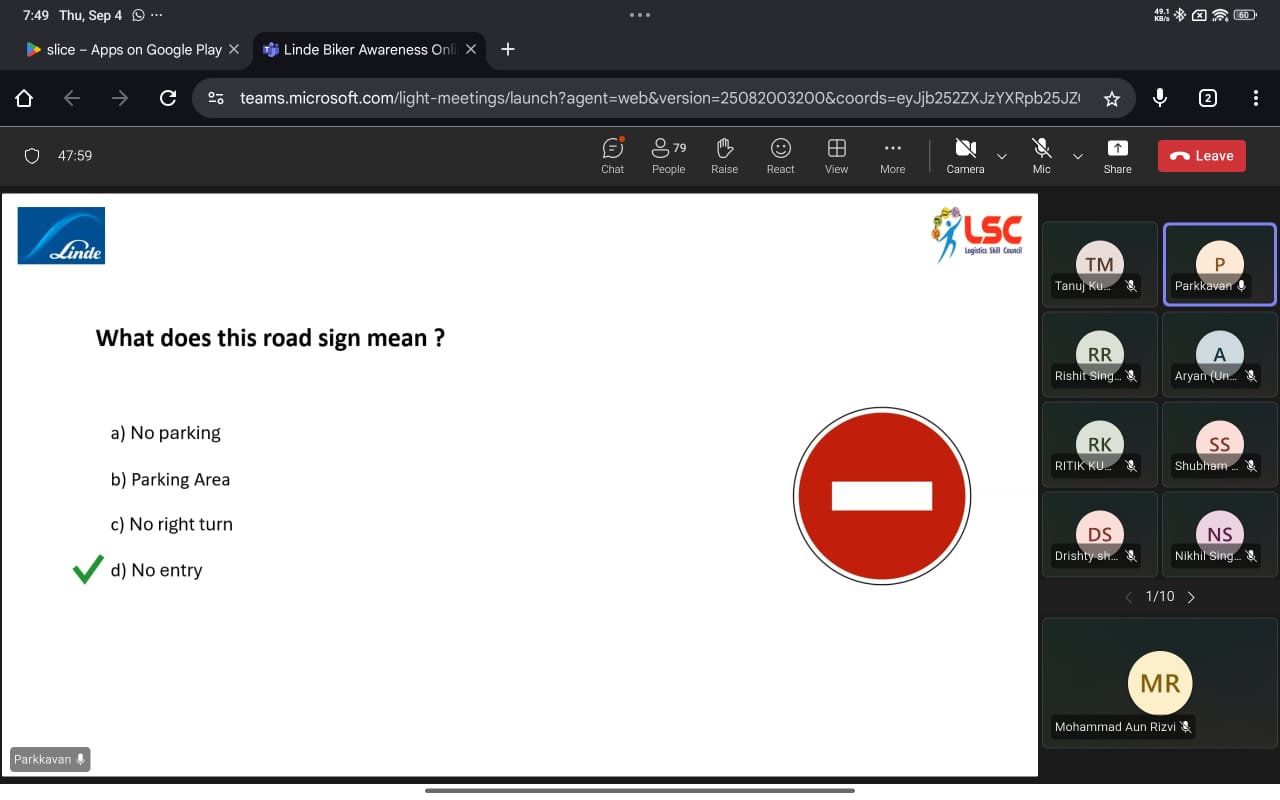Screen dimensions: 1280x800
Task: Go to next participants page
Action: [x=1191, y=597]
